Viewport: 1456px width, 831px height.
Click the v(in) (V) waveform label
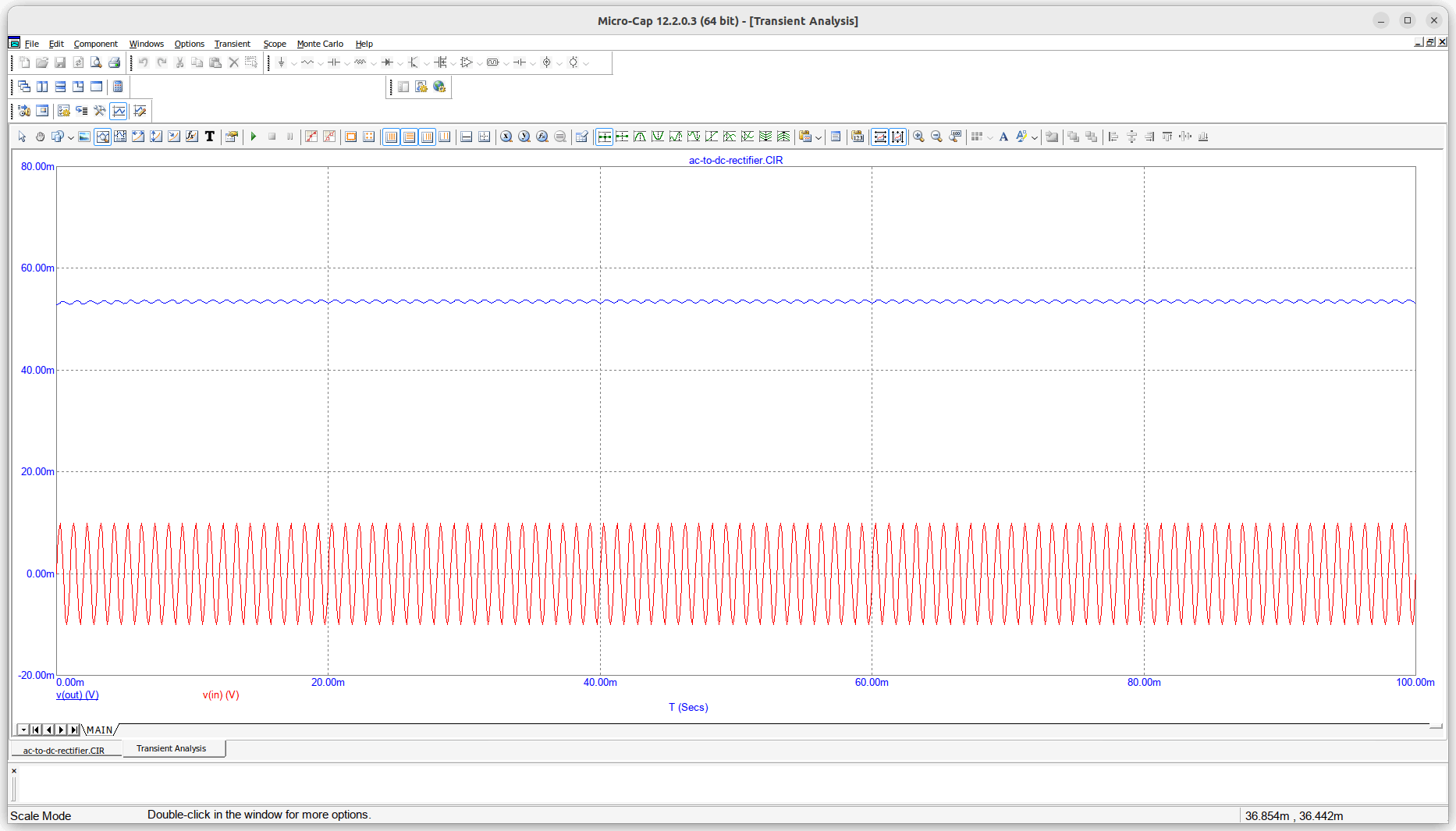221,694
